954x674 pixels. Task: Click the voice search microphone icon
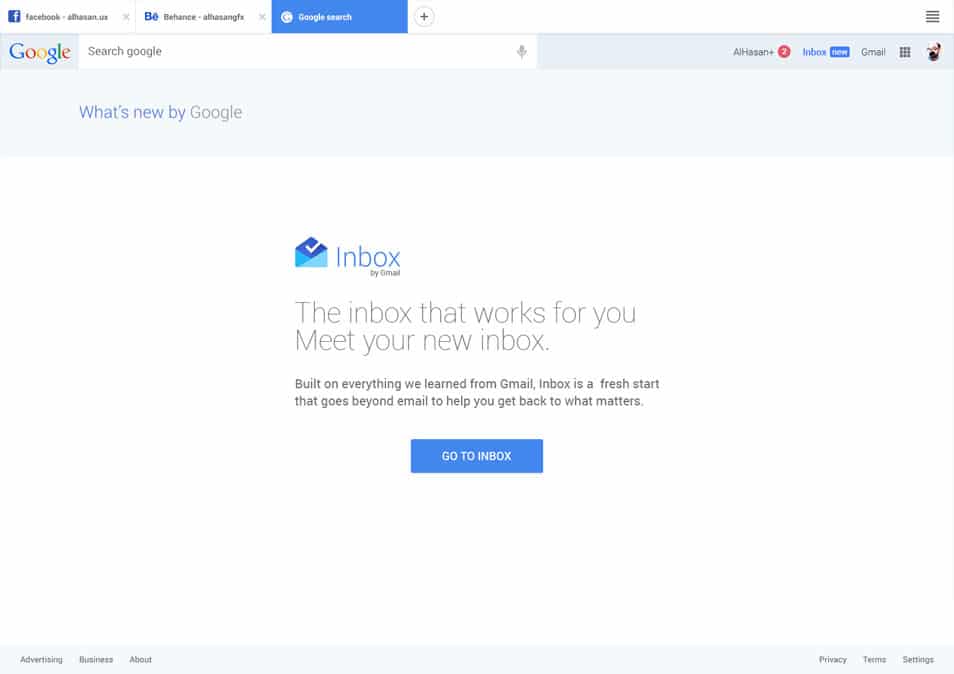(x=521, y=51)
